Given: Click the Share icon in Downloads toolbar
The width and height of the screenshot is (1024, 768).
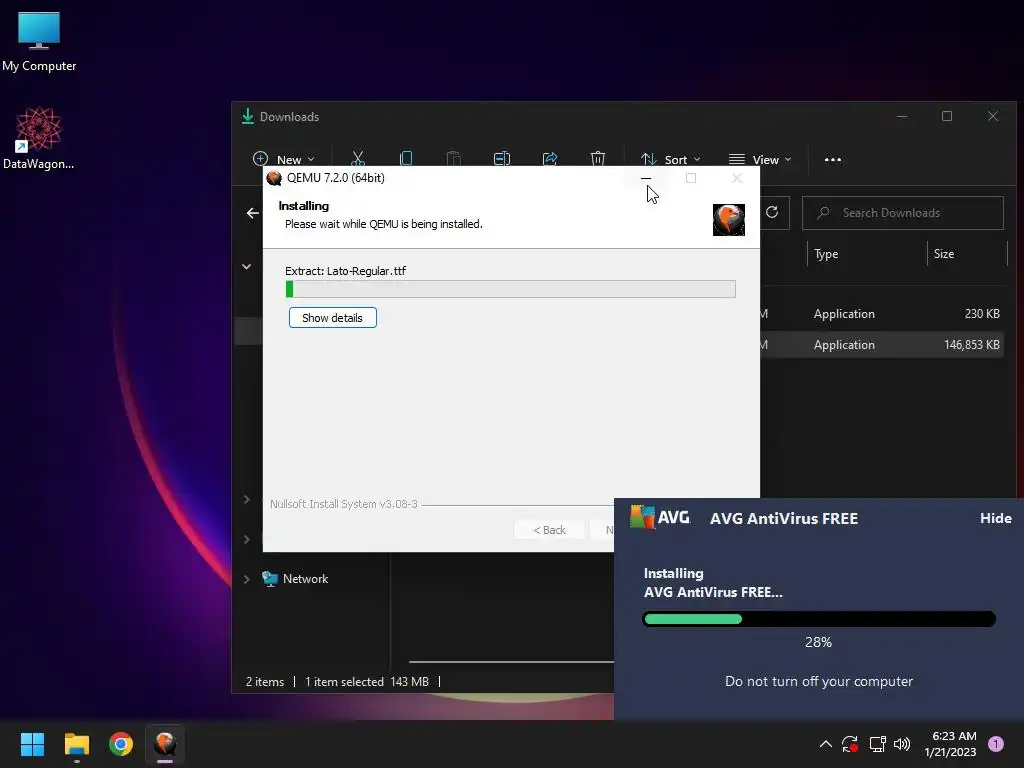Looking at the screenshot, I should coord(550,159).
